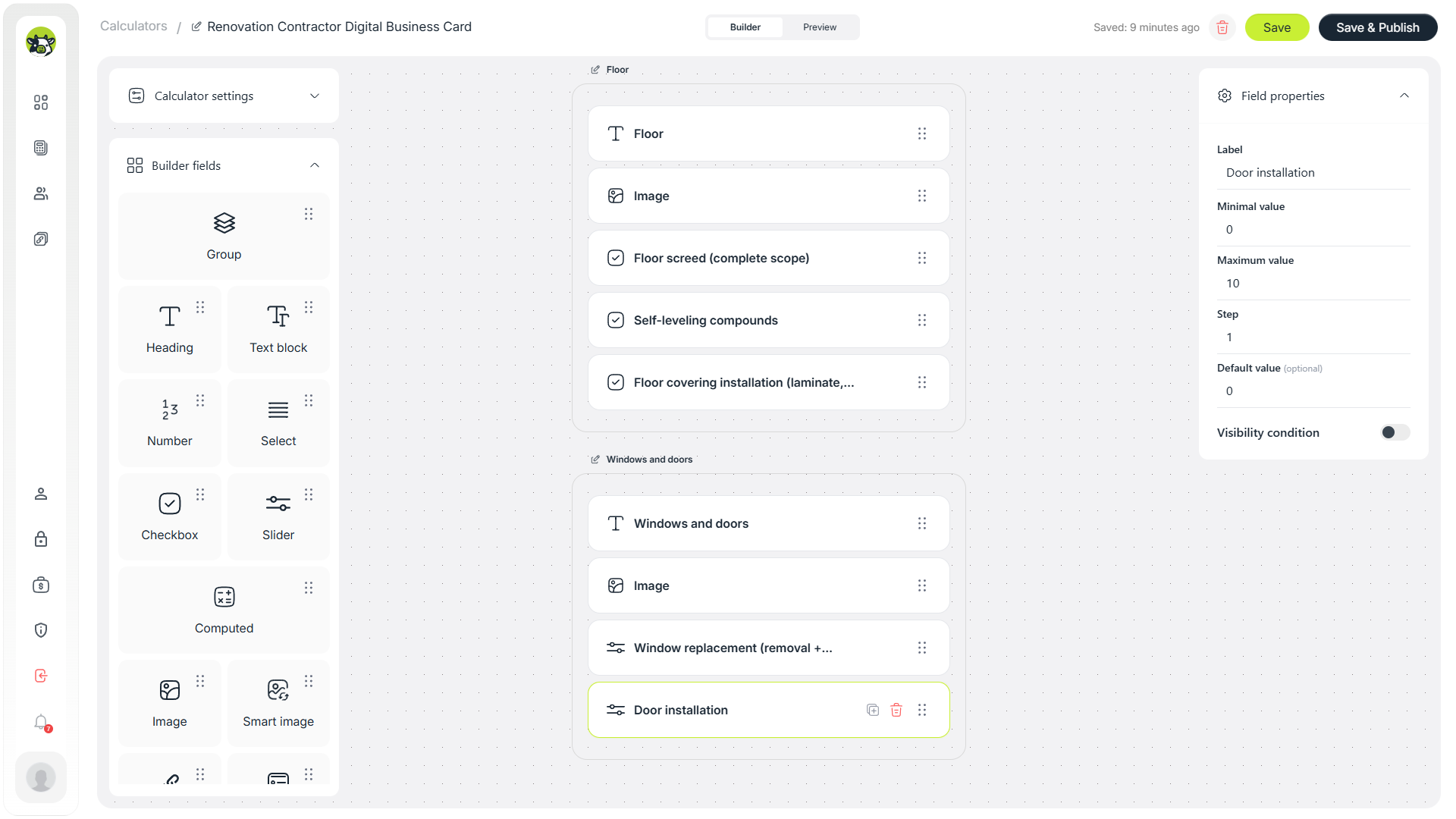Toggle the Visibility condition switch
Image resolution: width=1456 pixels, height=819 pixels.
tap(1395, 432)
